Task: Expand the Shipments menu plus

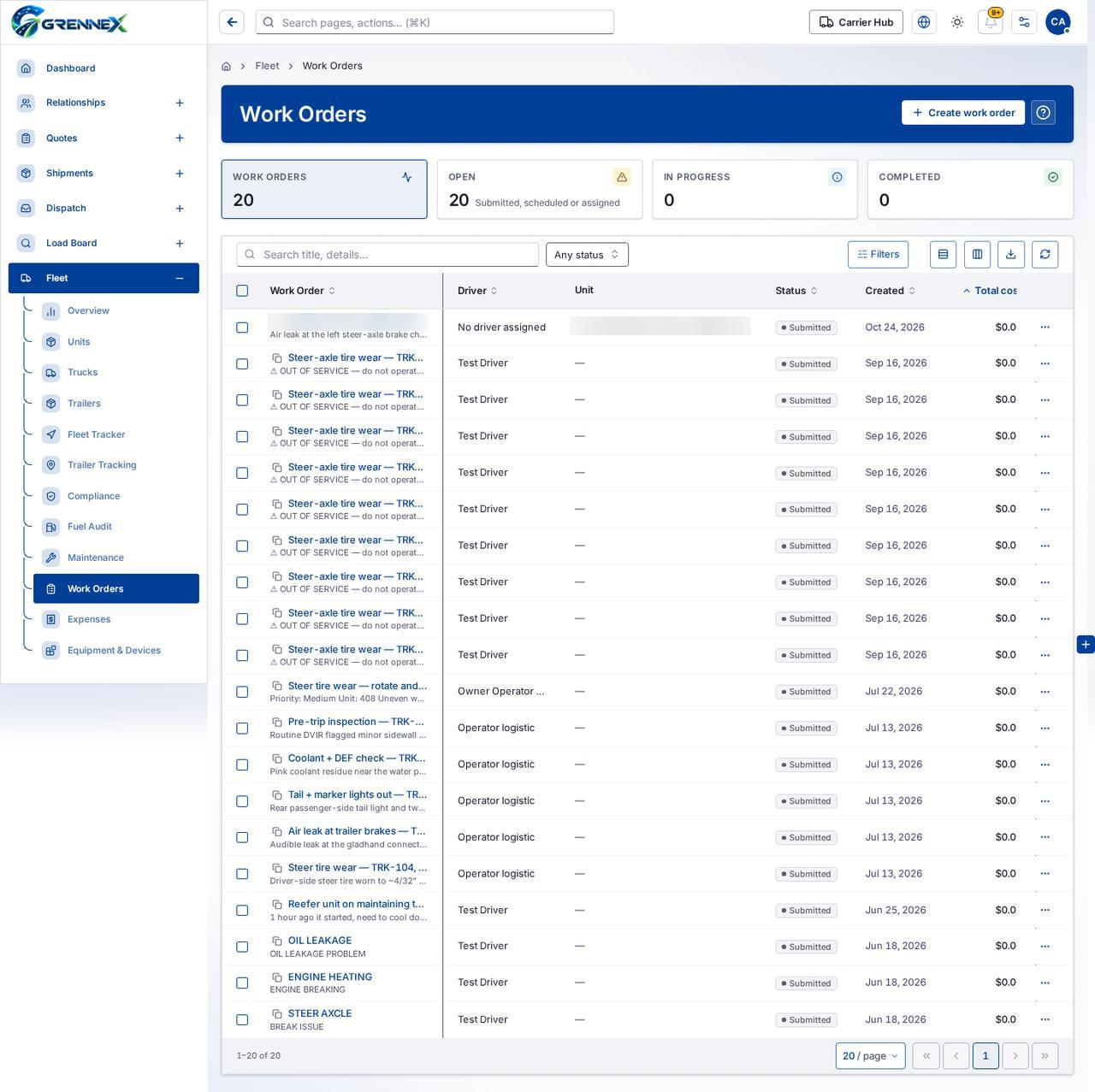Action: pyautogui.click(x=180, y=174)
